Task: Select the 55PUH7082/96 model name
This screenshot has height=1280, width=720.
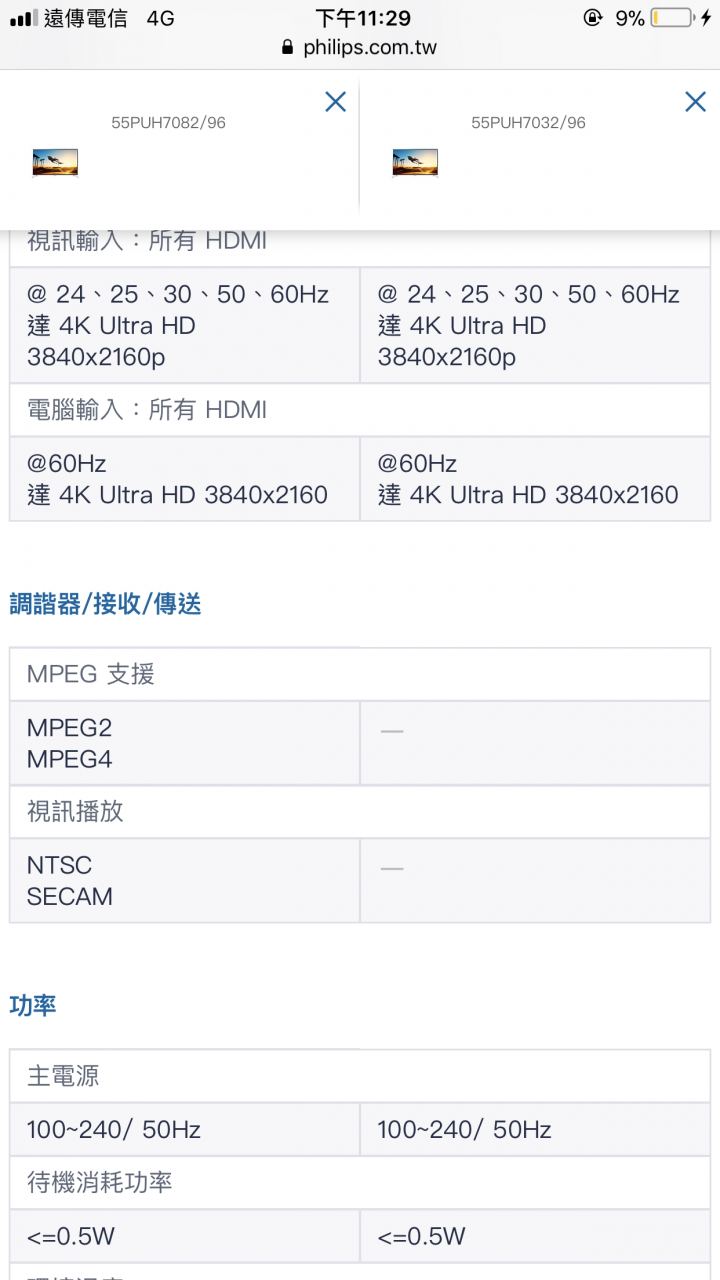Action: pos(168,122)
